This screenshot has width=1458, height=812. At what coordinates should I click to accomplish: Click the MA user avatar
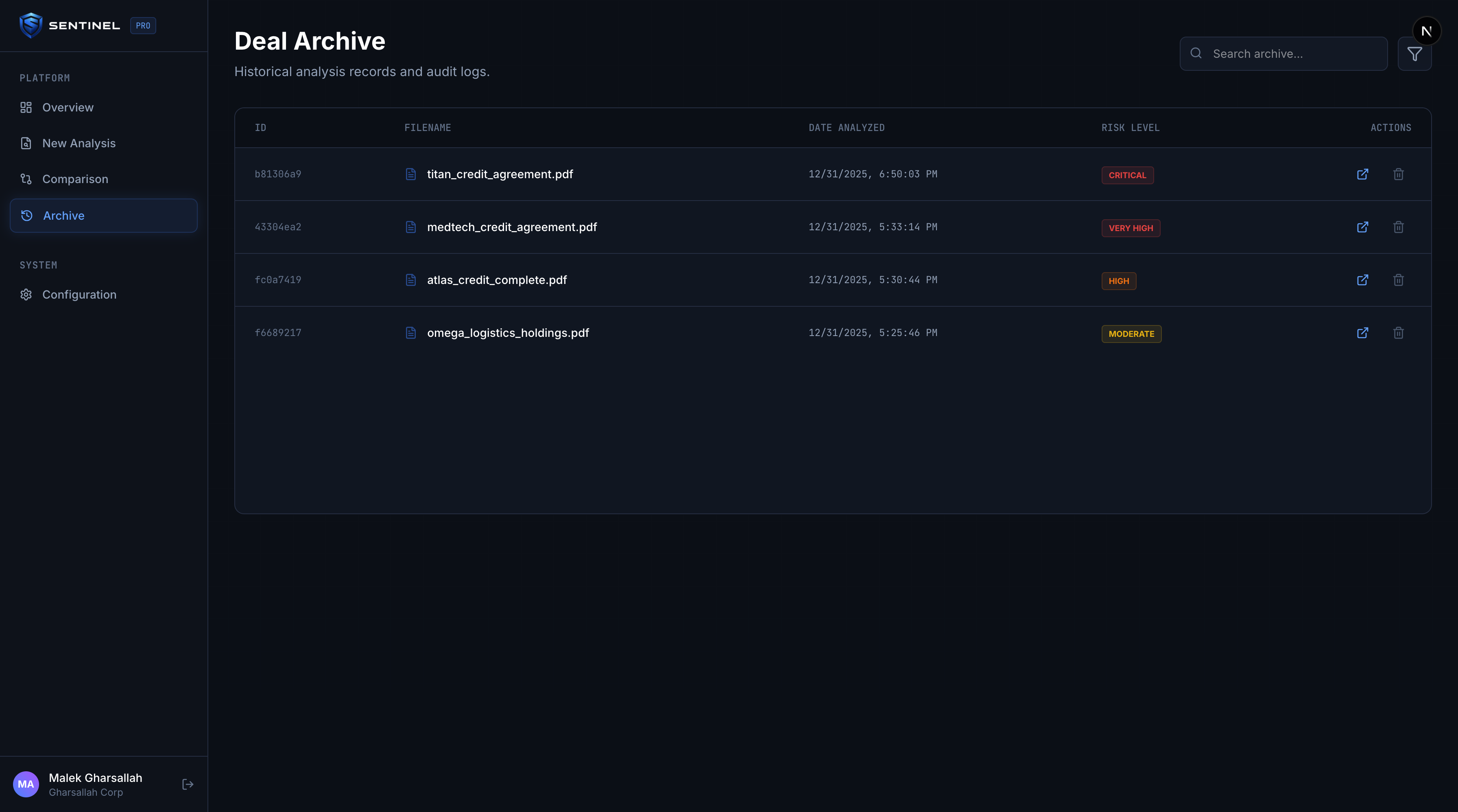[26, 784]
